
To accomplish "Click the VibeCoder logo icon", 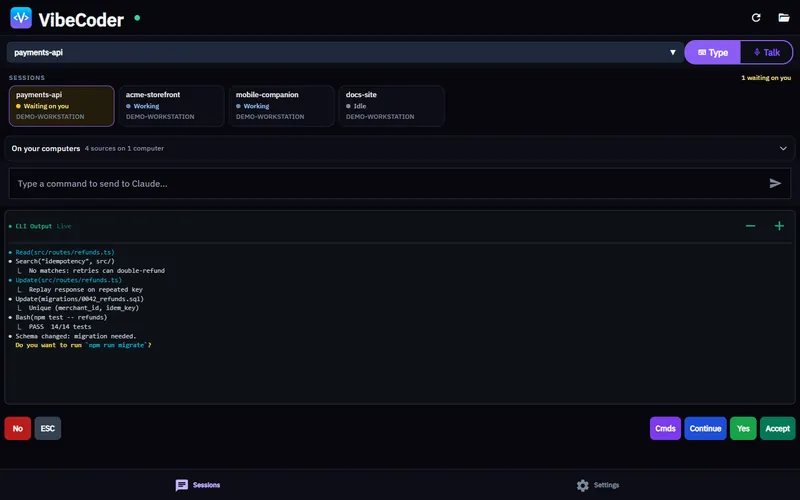I will tap(21, 18).
